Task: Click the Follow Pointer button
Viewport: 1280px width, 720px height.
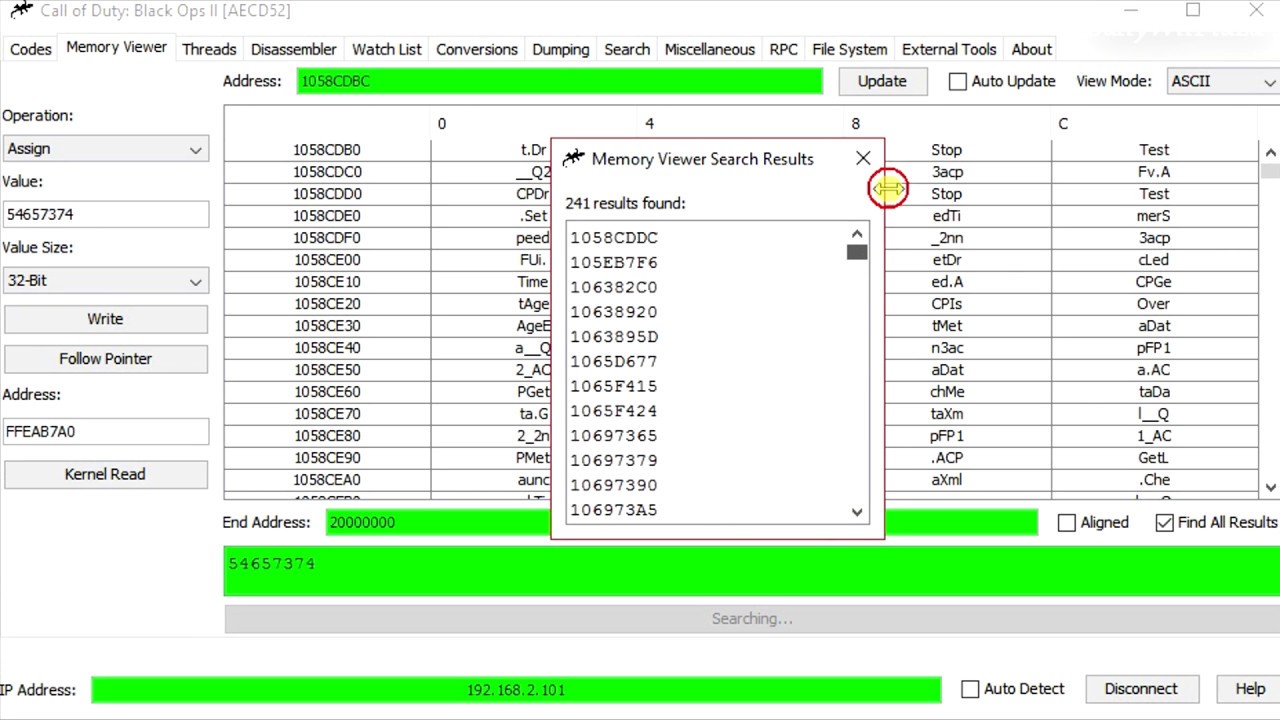Action: [x=105, y=359]
